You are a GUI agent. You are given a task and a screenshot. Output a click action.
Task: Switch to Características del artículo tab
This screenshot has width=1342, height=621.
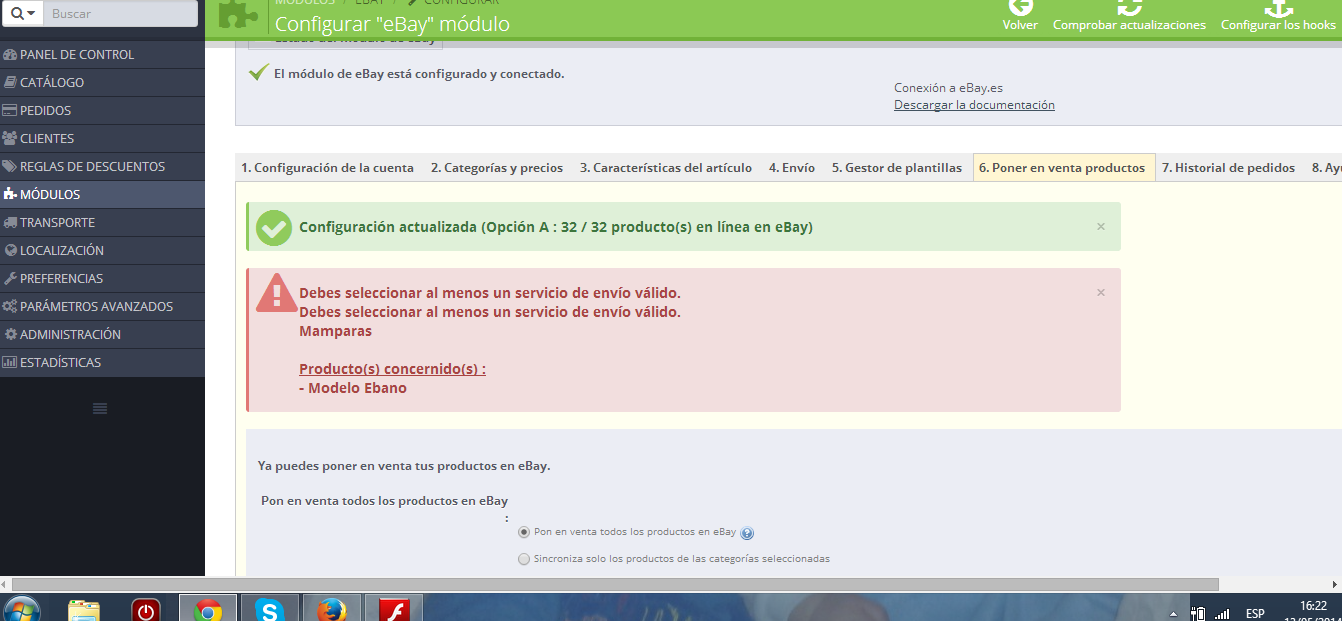tap(666, 168)
